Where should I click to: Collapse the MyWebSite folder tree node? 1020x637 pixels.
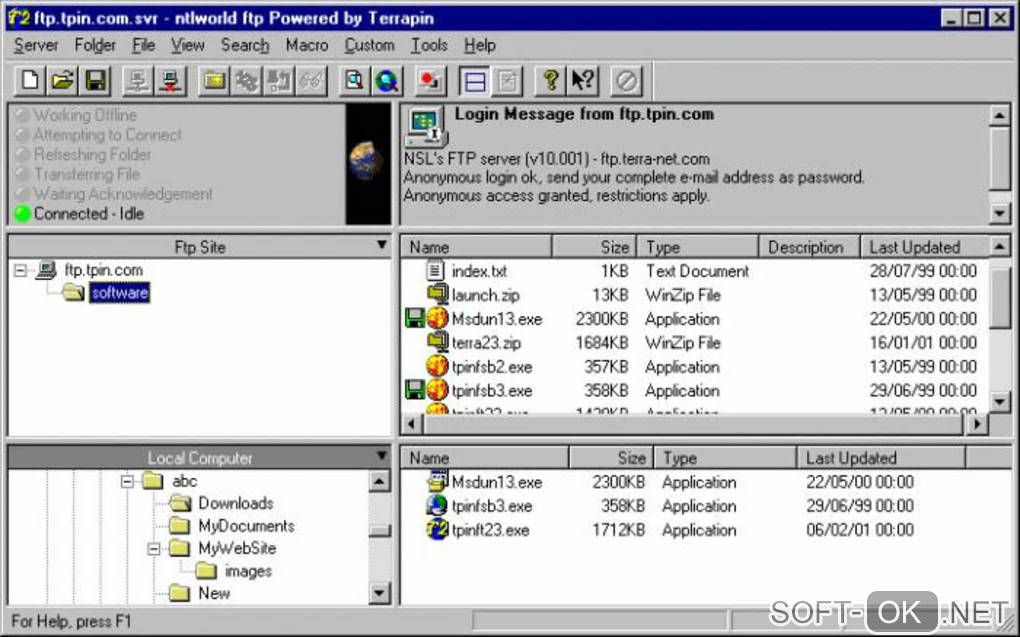coord(154,549)
